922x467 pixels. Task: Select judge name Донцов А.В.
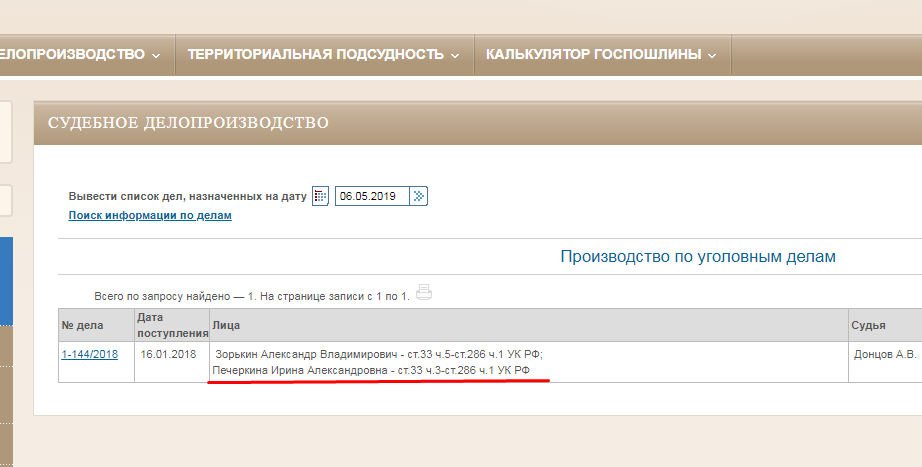[x=885, y=354]
